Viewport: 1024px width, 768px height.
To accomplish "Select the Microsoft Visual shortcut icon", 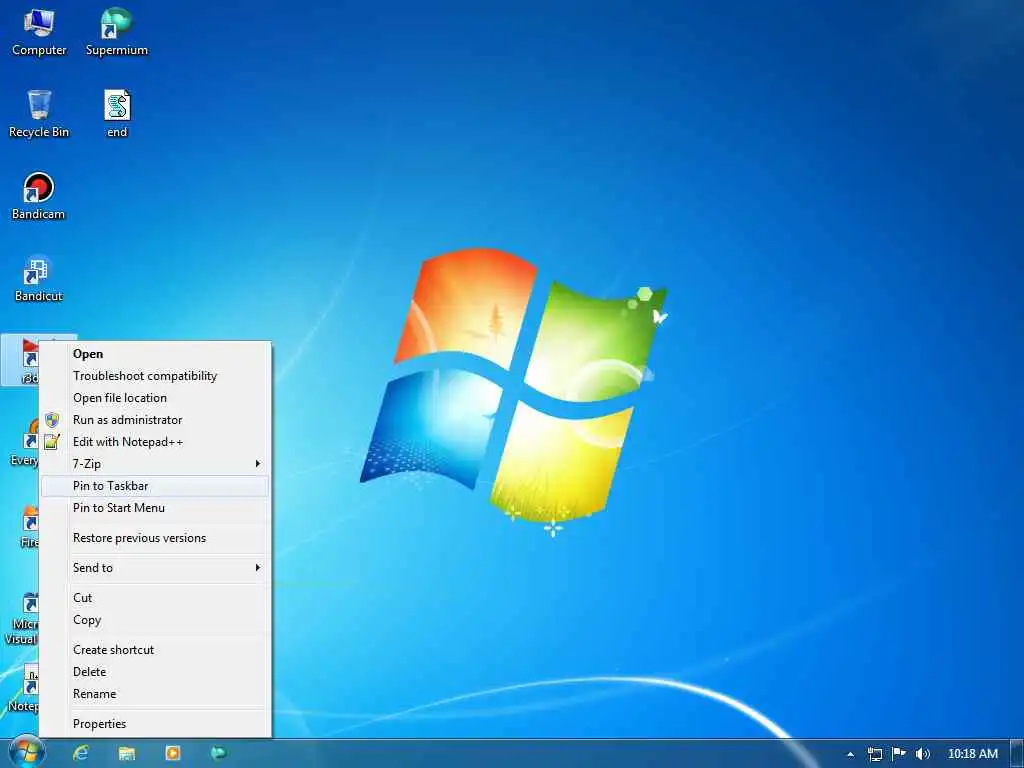I will point(22,617).
